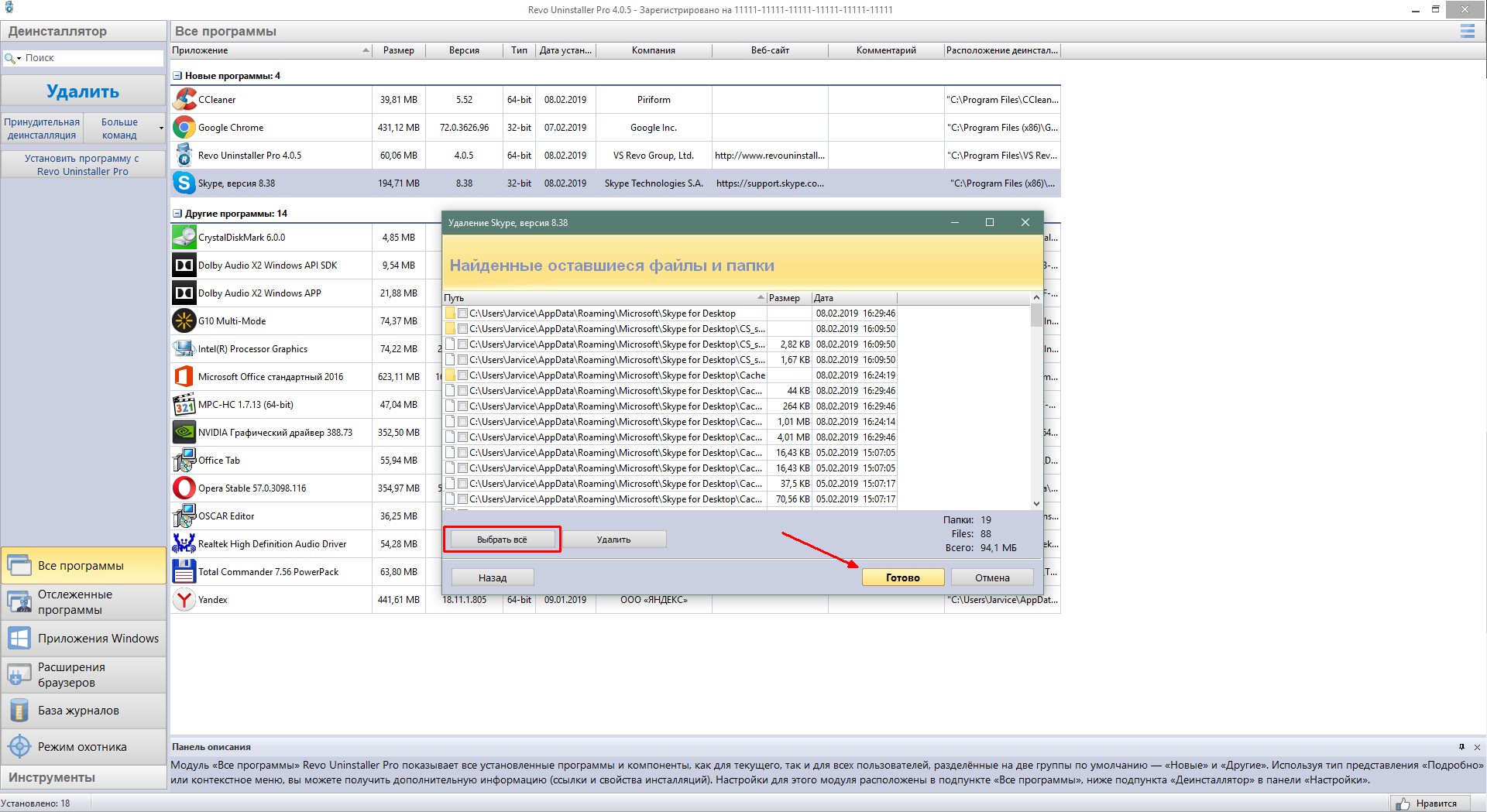
Task: Select the Dolby Audio X2 Windows APP icon
Action: pyautogui.click(x=184, y=293)
